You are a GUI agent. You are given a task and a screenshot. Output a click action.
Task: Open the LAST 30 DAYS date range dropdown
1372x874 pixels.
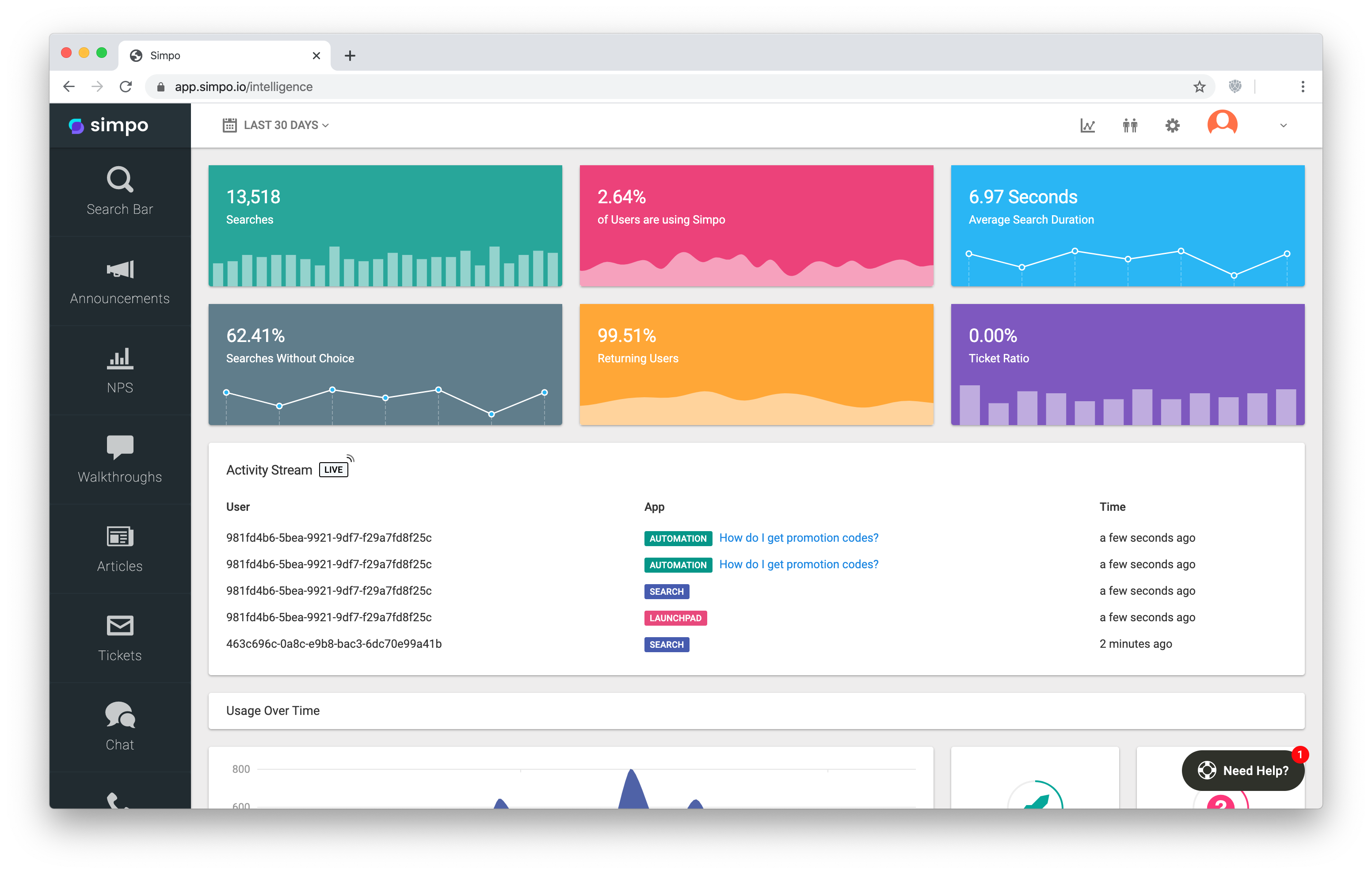click(275, 125)
